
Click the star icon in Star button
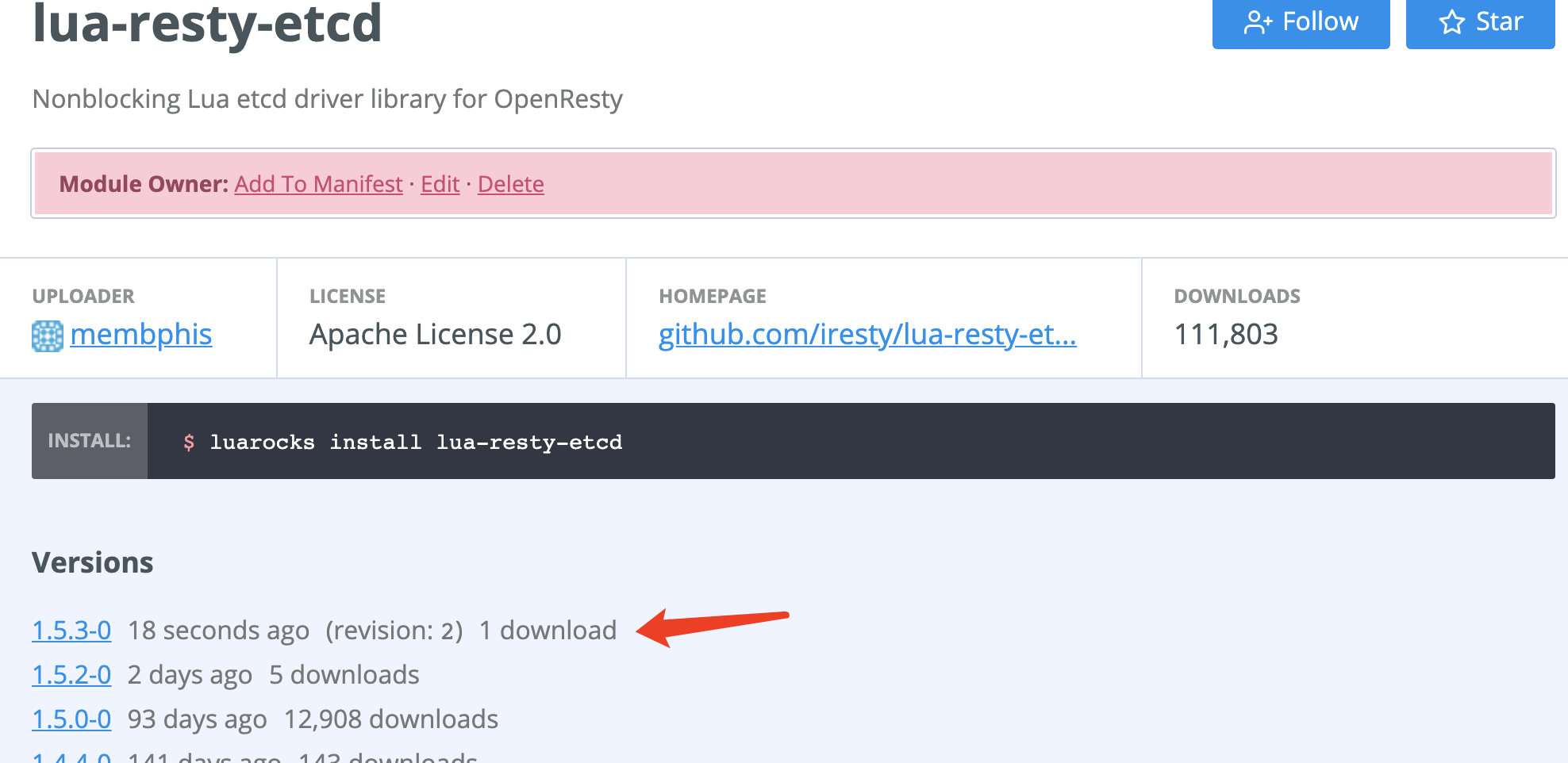(1452, 22)
